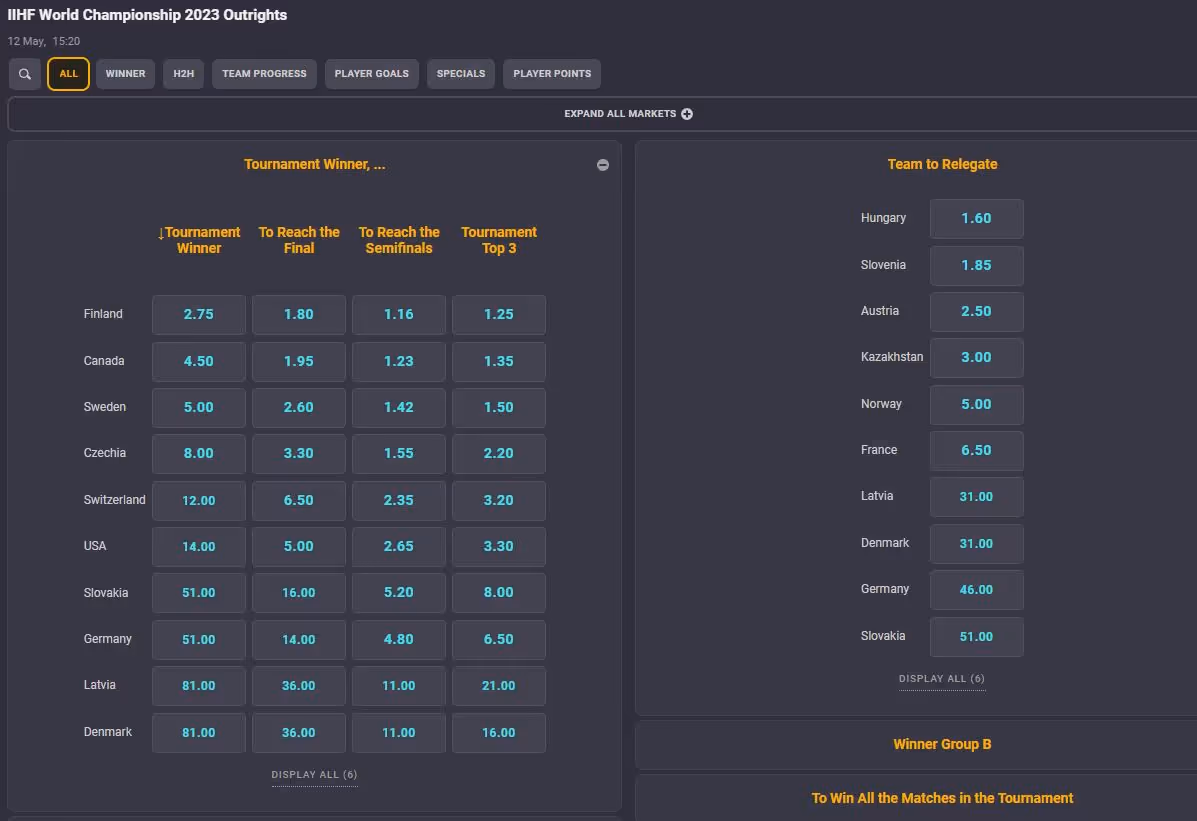The width and height of the screenshot is (1197, 821).
Task: Sort by To Reach the Semifinals column
Action: point(399,240)
